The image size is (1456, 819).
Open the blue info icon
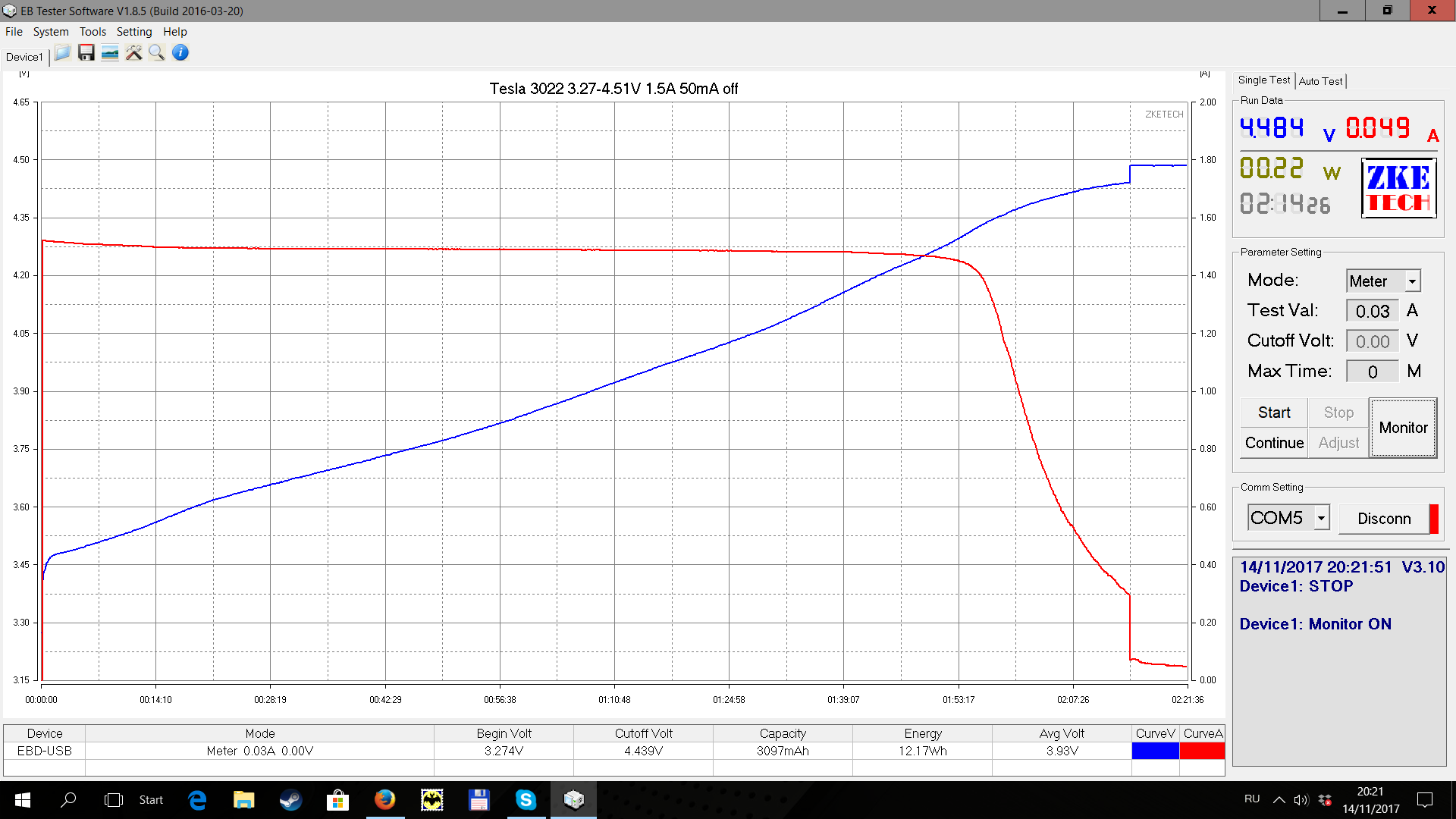coord(180,53)
